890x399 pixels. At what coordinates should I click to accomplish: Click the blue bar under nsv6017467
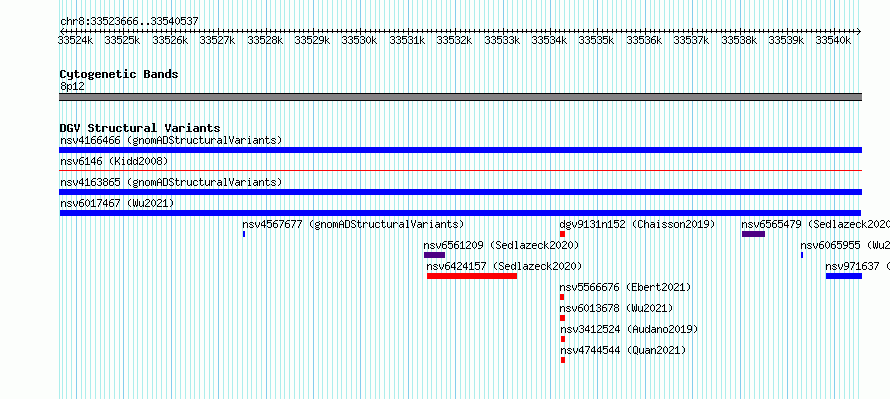460,213
